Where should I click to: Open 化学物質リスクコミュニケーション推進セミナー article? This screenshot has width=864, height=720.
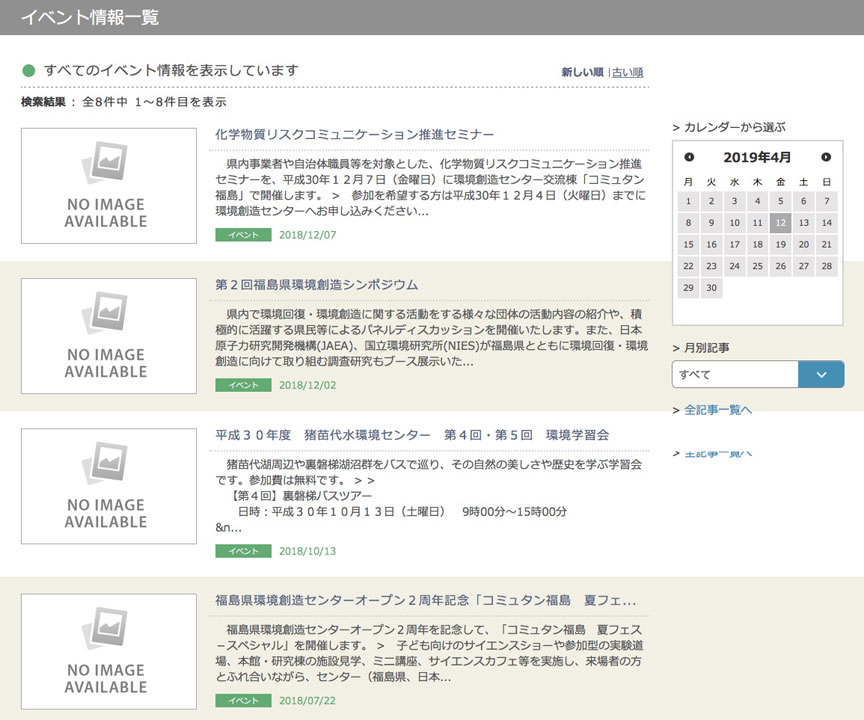point(354,134)
